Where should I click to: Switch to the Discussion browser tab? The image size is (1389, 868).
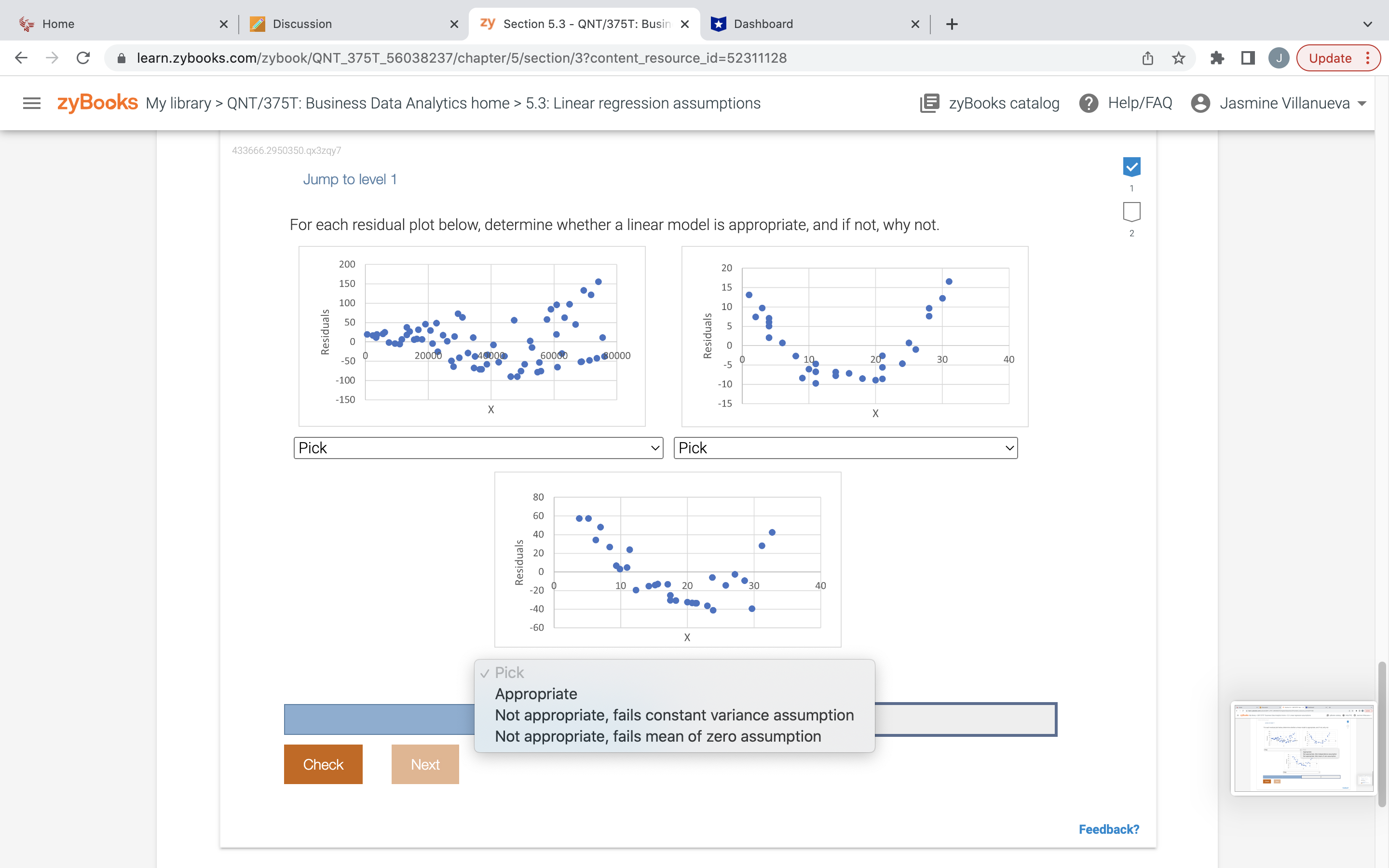[302, 24]
